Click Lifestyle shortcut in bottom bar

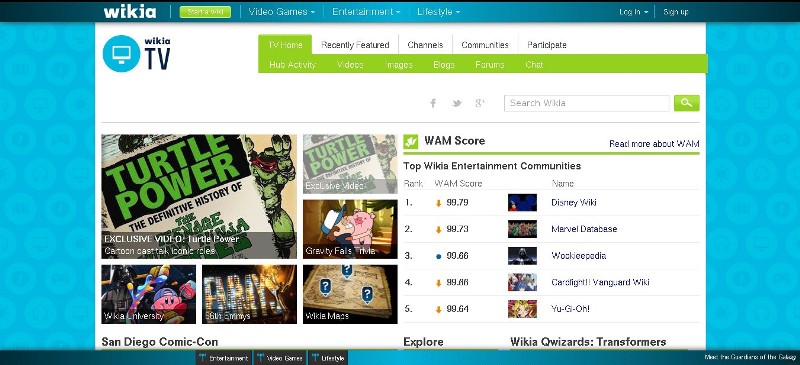tap(328, 358)
